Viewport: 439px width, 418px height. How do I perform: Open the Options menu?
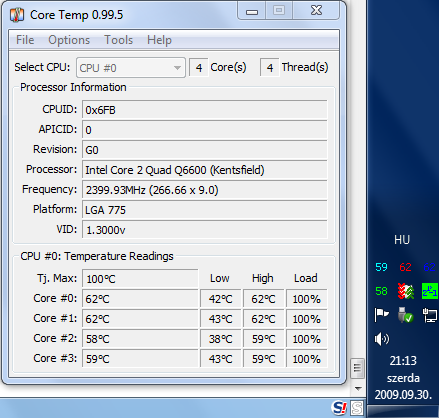tap(69, 40)
